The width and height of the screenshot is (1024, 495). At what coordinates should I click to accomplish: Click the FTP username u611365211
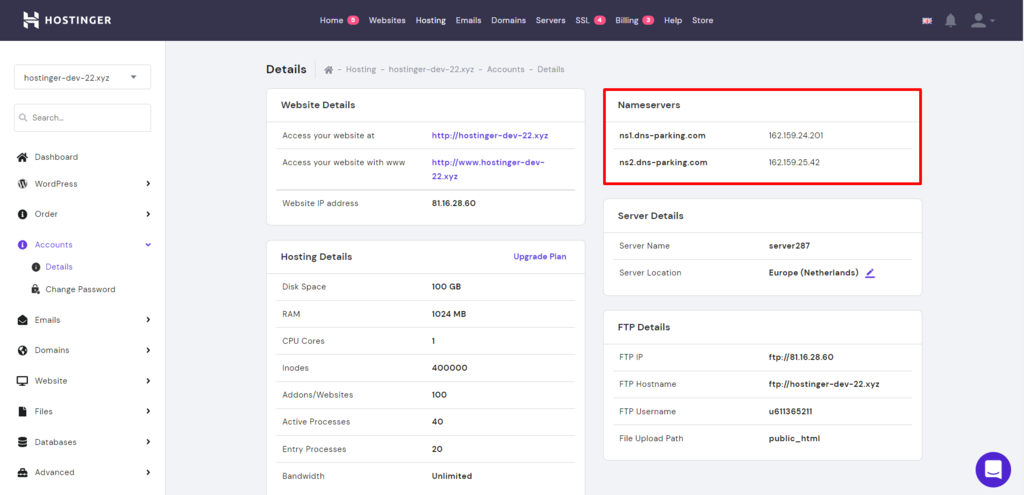click(791, 411)
